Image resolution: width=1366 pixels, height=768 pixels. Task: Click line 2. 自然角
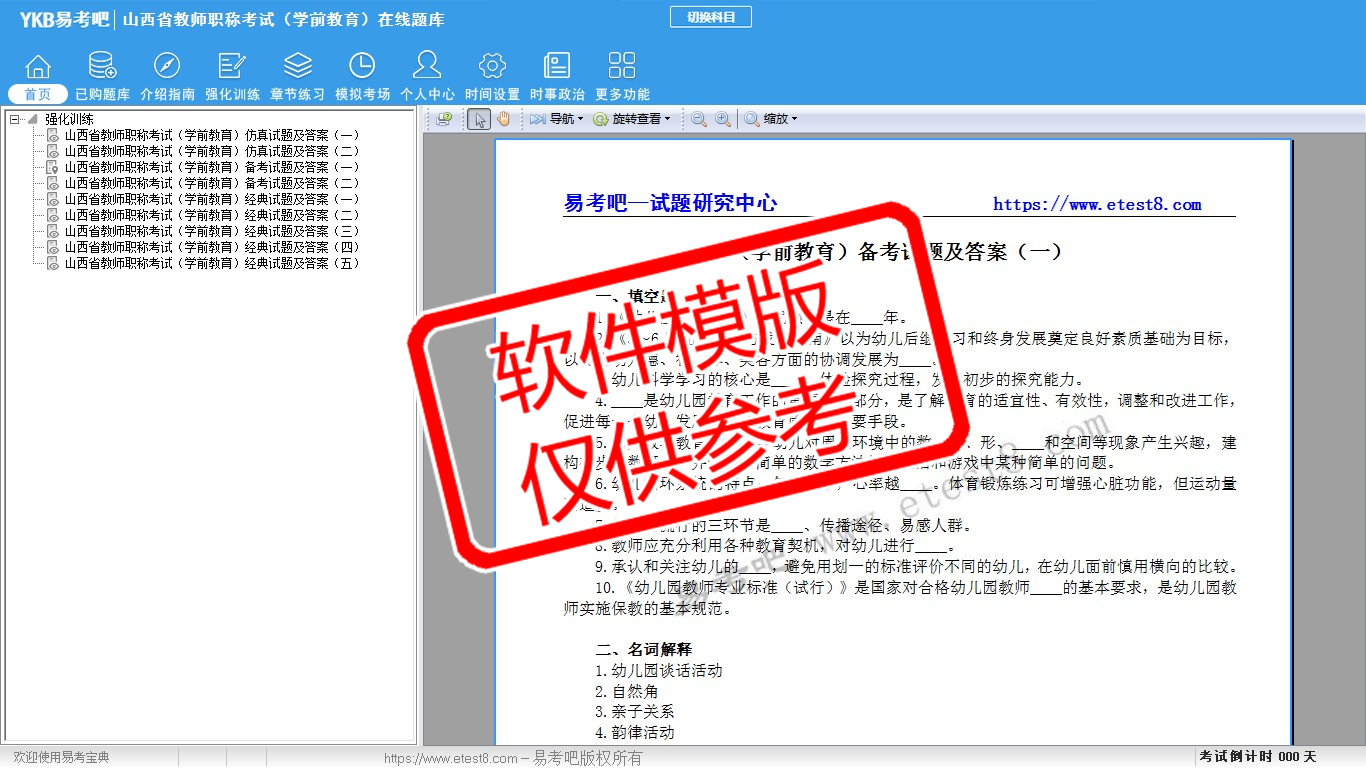tap(626, 692)
